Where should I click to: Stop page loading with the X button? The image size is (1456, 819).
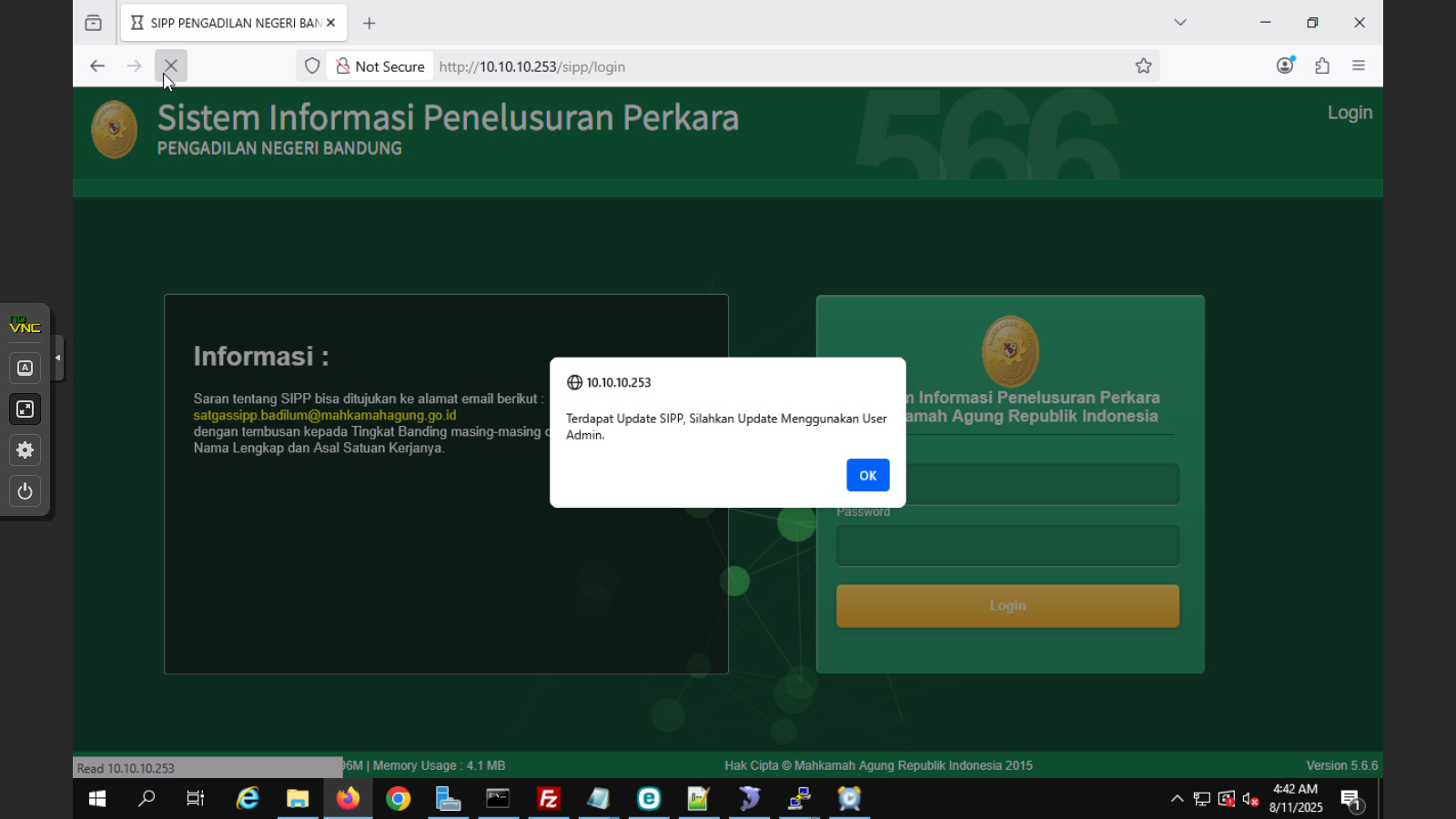click(x=170, y=66)
